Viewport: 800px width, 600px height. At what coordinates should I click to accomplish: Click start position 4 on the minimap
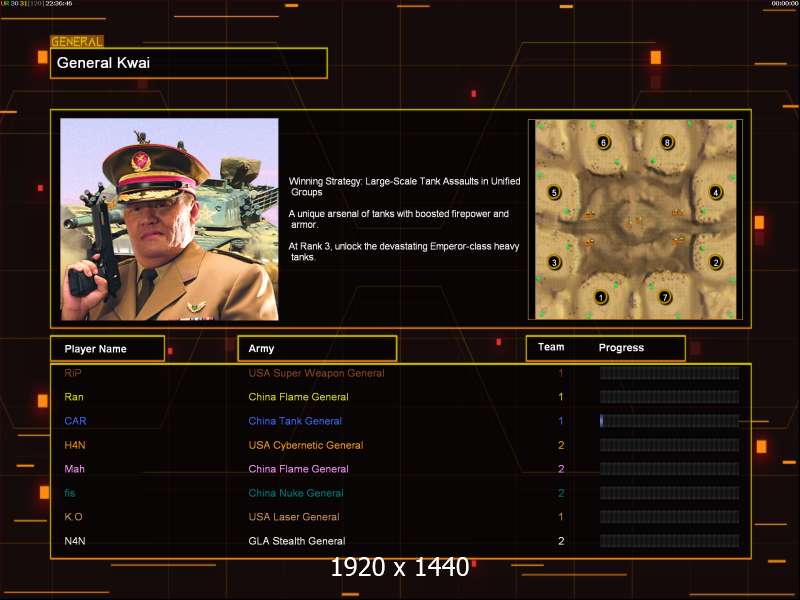pos(716,192)
